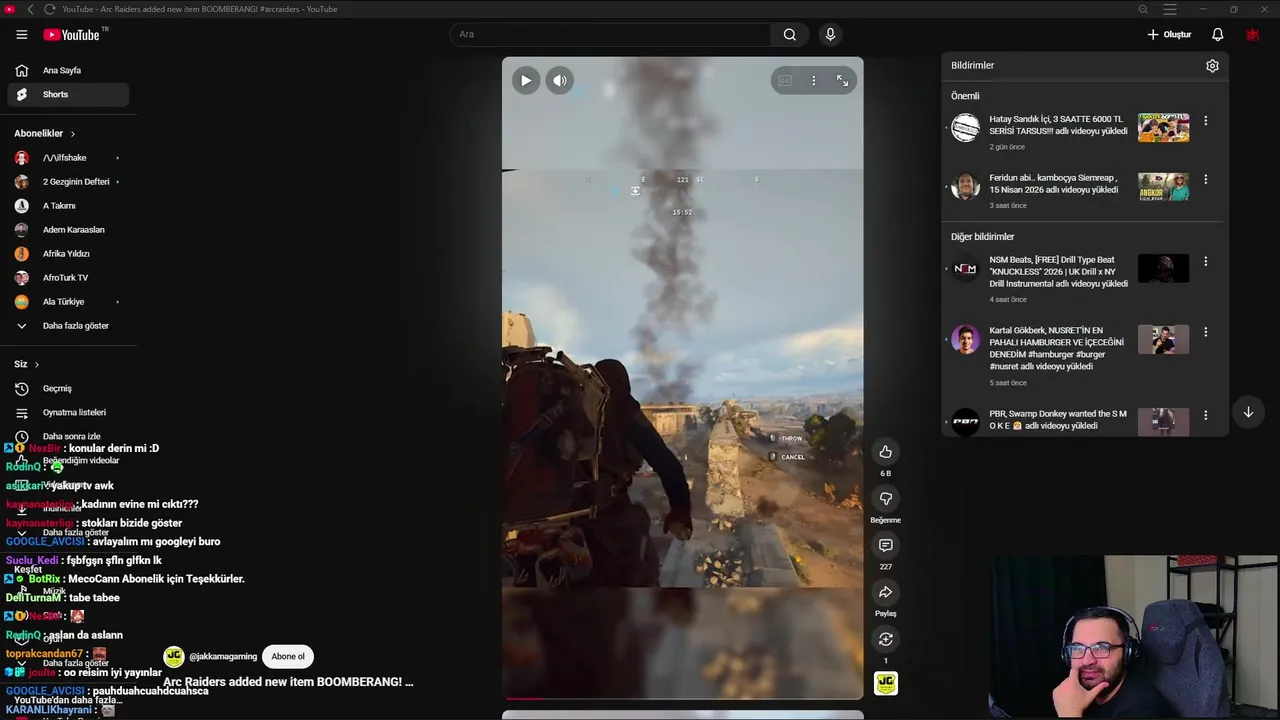
Task: Share the Shorts video
Action: coord(885,592)
